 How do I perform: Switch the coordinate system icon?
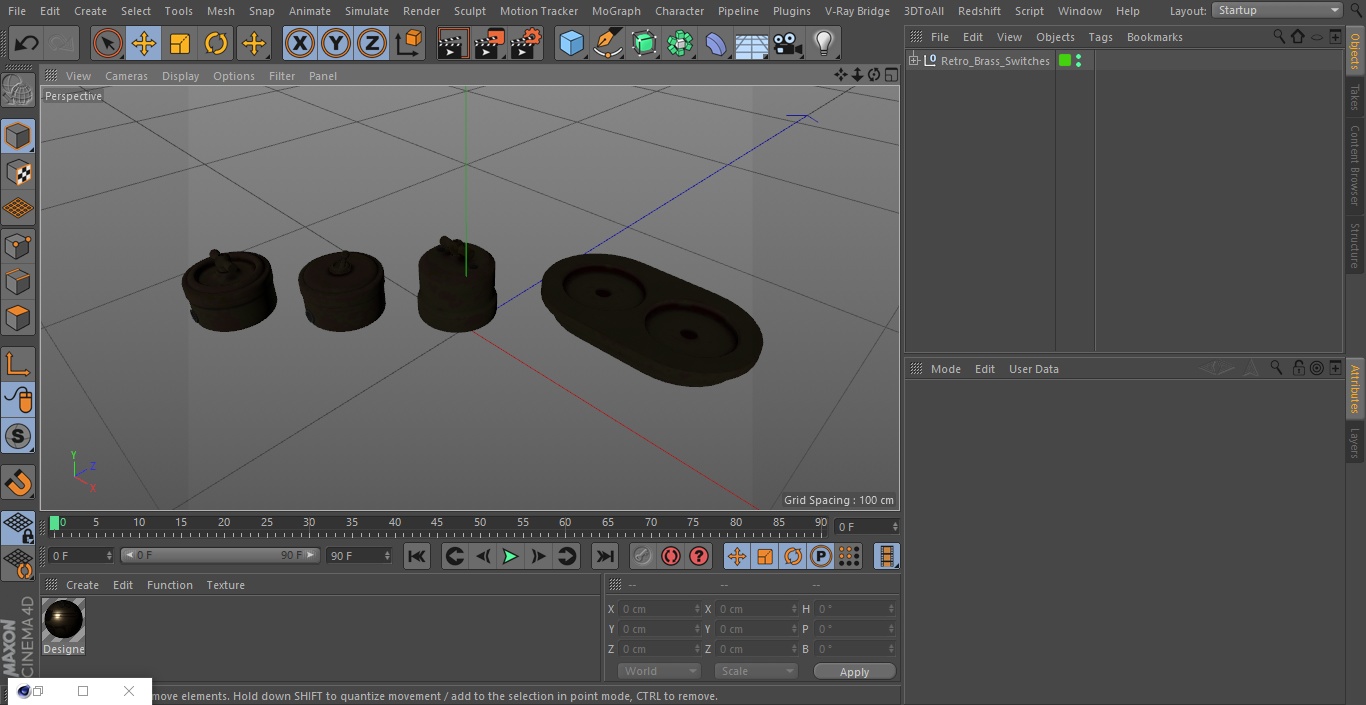pos(409,43)
